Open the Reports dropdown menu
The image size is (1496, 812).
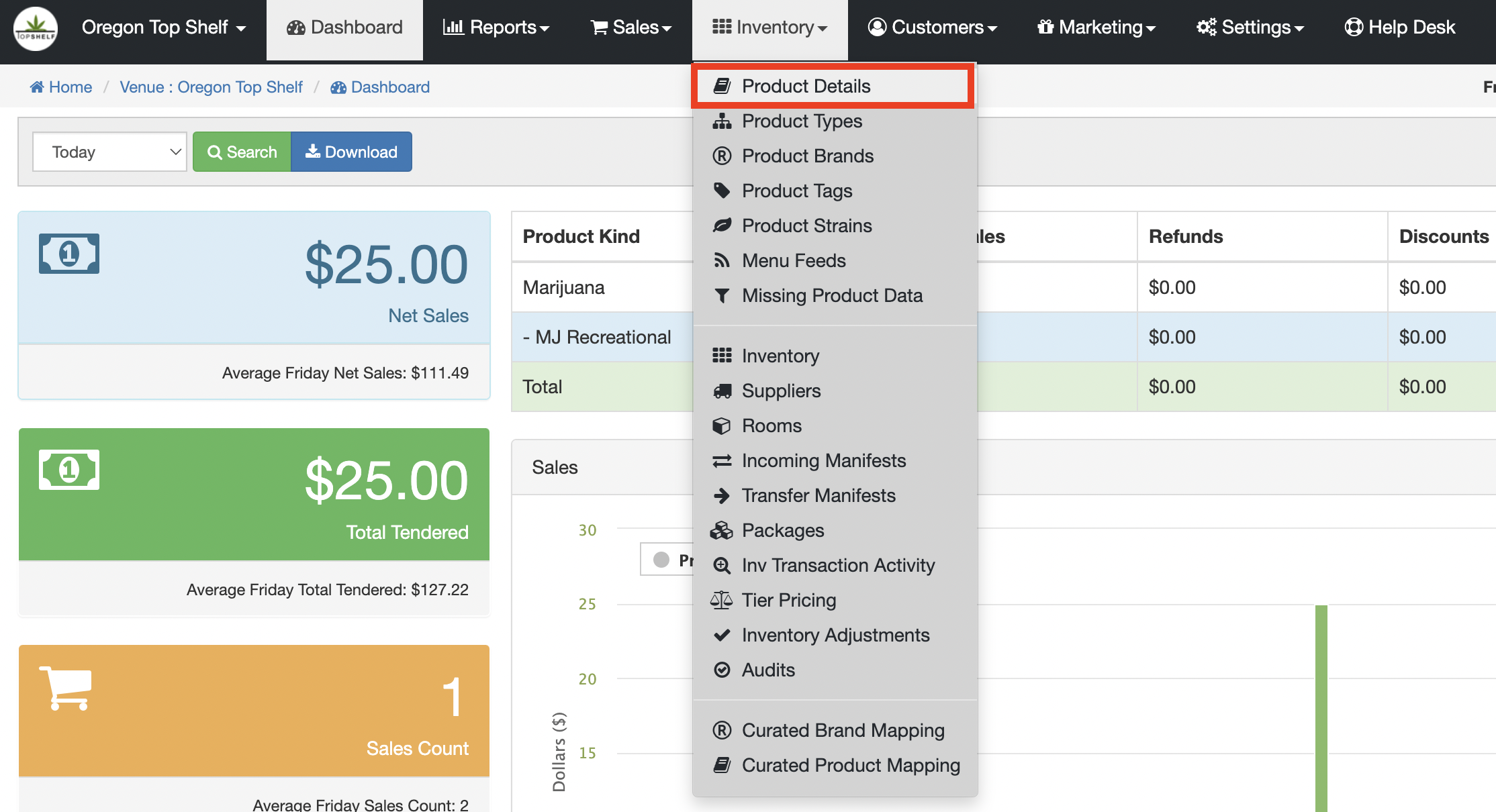[496, 28]
